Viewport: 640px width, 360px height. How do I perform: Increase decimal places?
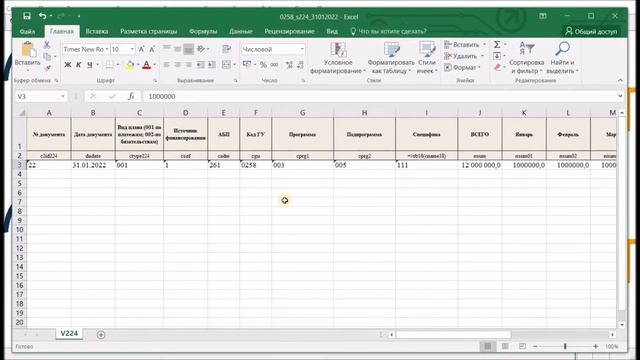pyautogui.click(x=289, y=65)
